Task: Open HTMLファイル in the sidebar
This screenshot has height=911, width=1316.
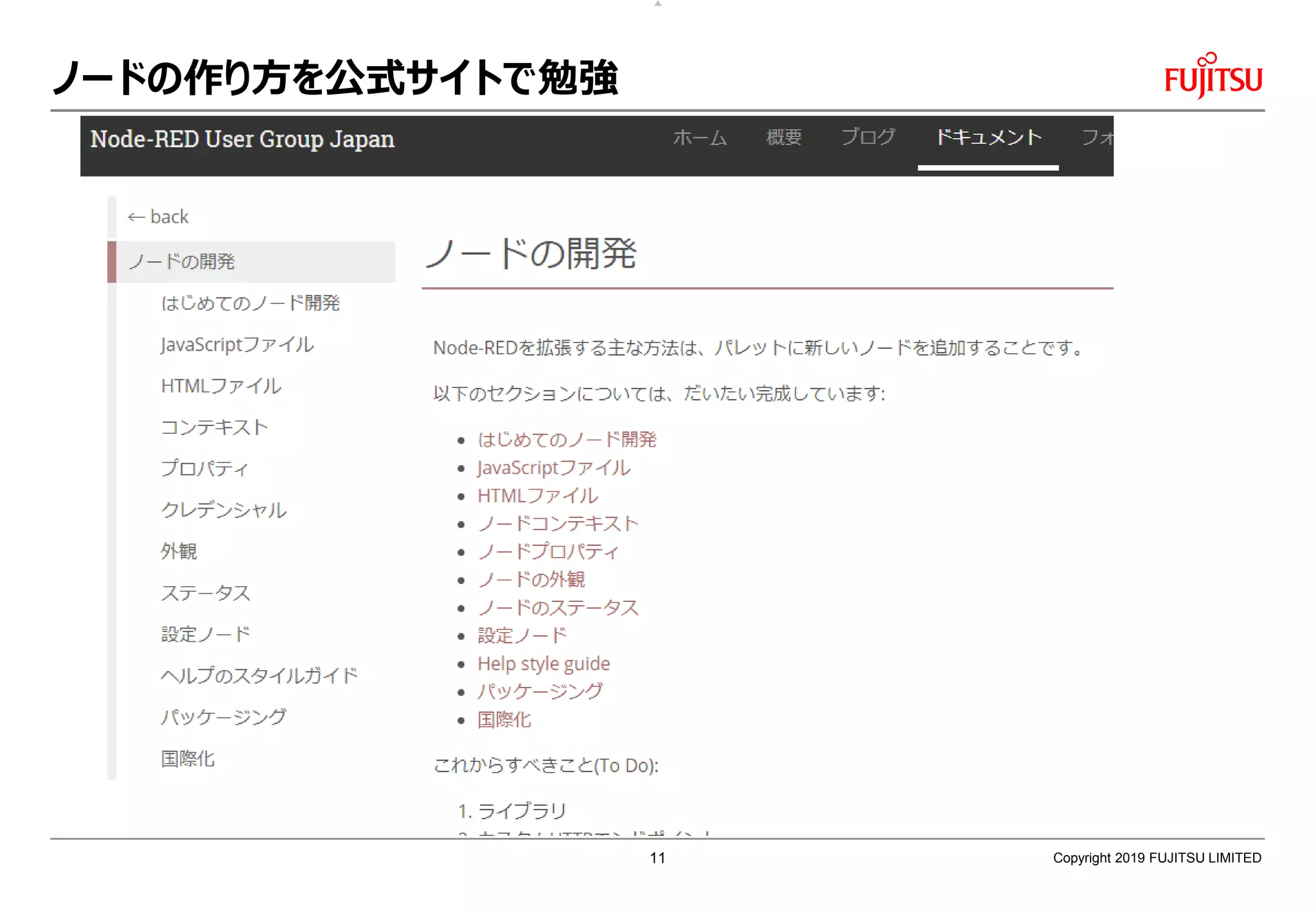Action: [221, 386]
